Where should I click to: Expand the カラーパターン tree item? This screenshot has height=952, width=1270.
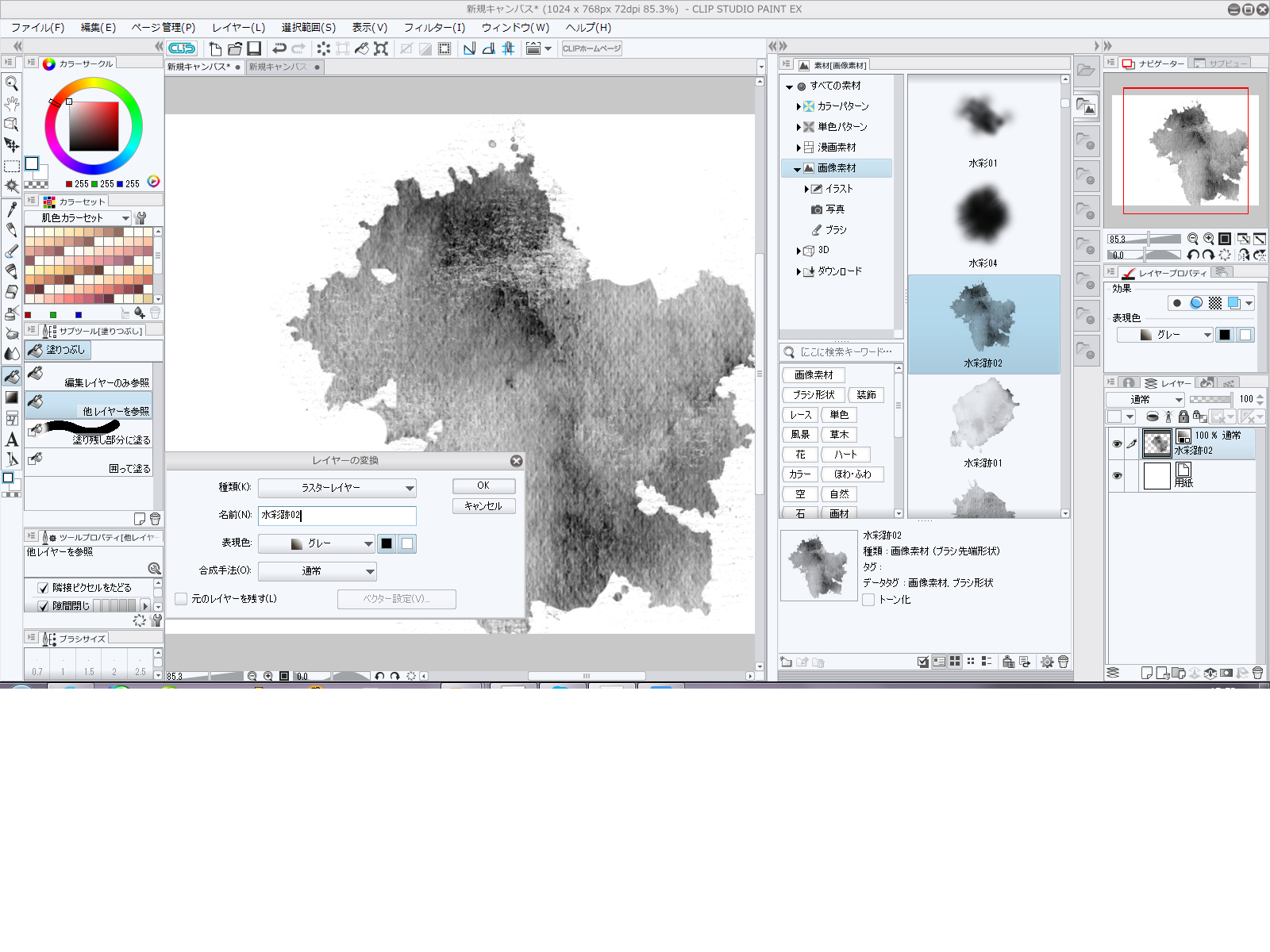pyautogui.click(x=799, y=106)
